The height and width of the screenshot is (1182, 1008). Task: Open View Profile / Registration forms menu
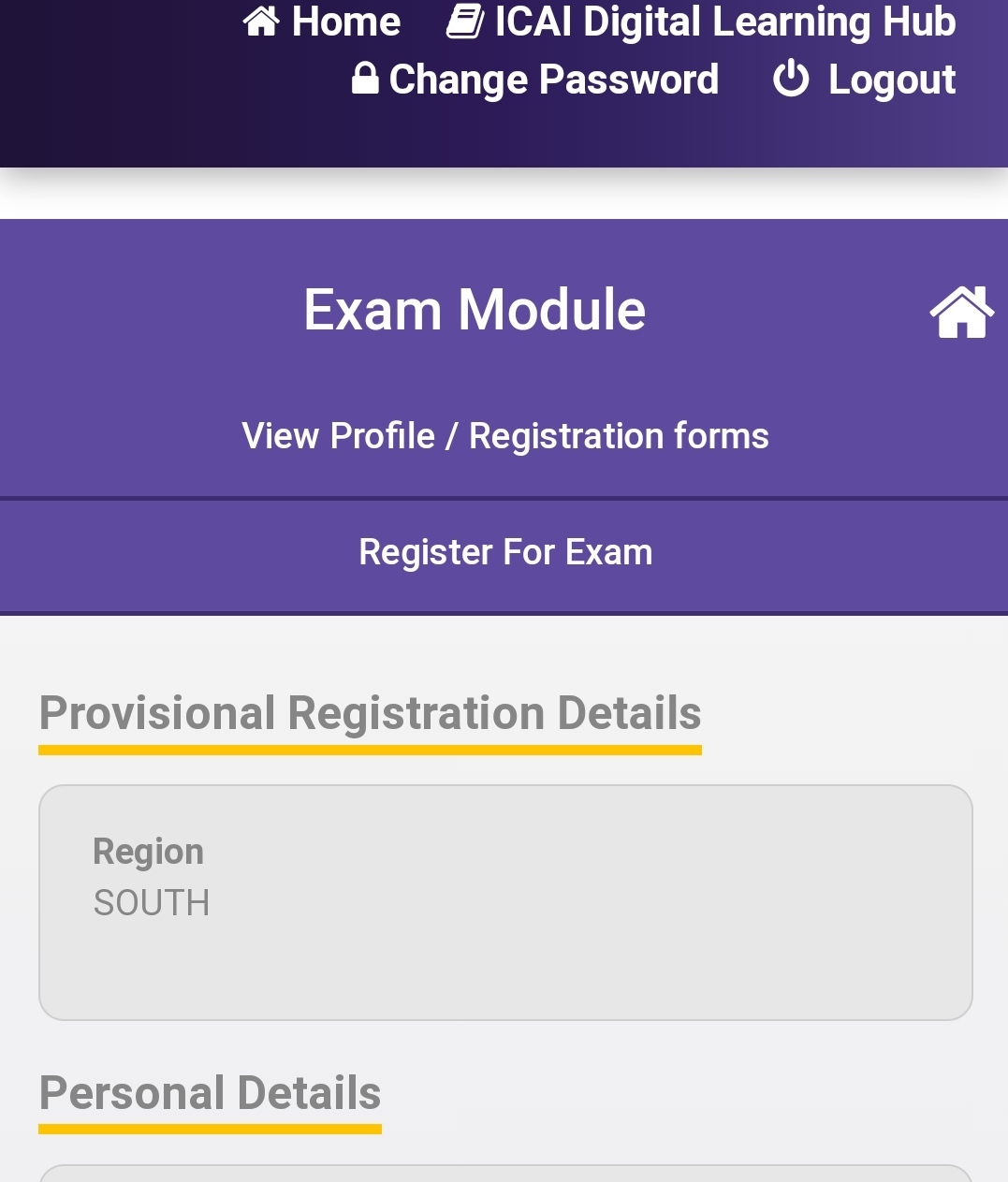point(504,436)
